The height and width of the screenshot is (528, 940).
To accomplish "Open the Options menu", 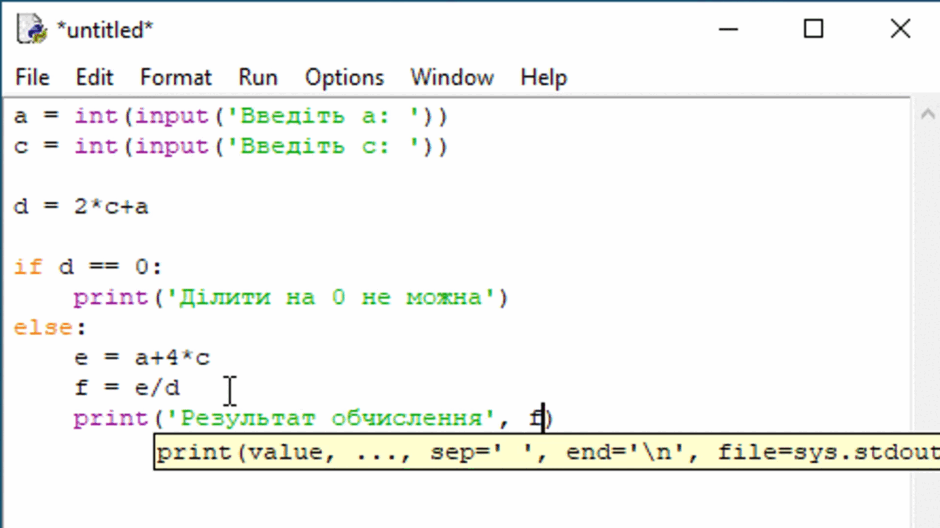I will click(344, 77).
